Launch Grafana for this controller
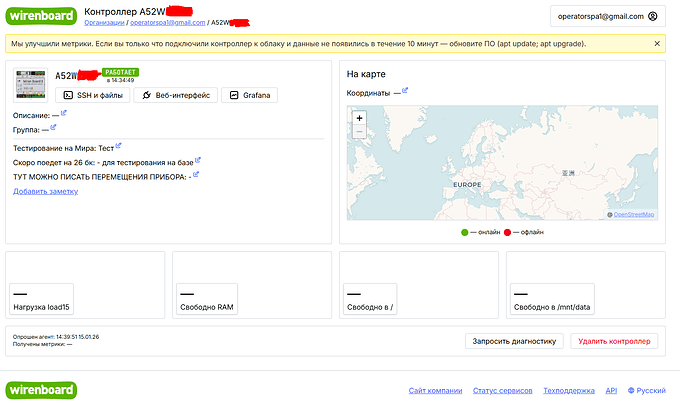This screenshot has width=690, height=406. pyautogui.click(x=249, y=95)
